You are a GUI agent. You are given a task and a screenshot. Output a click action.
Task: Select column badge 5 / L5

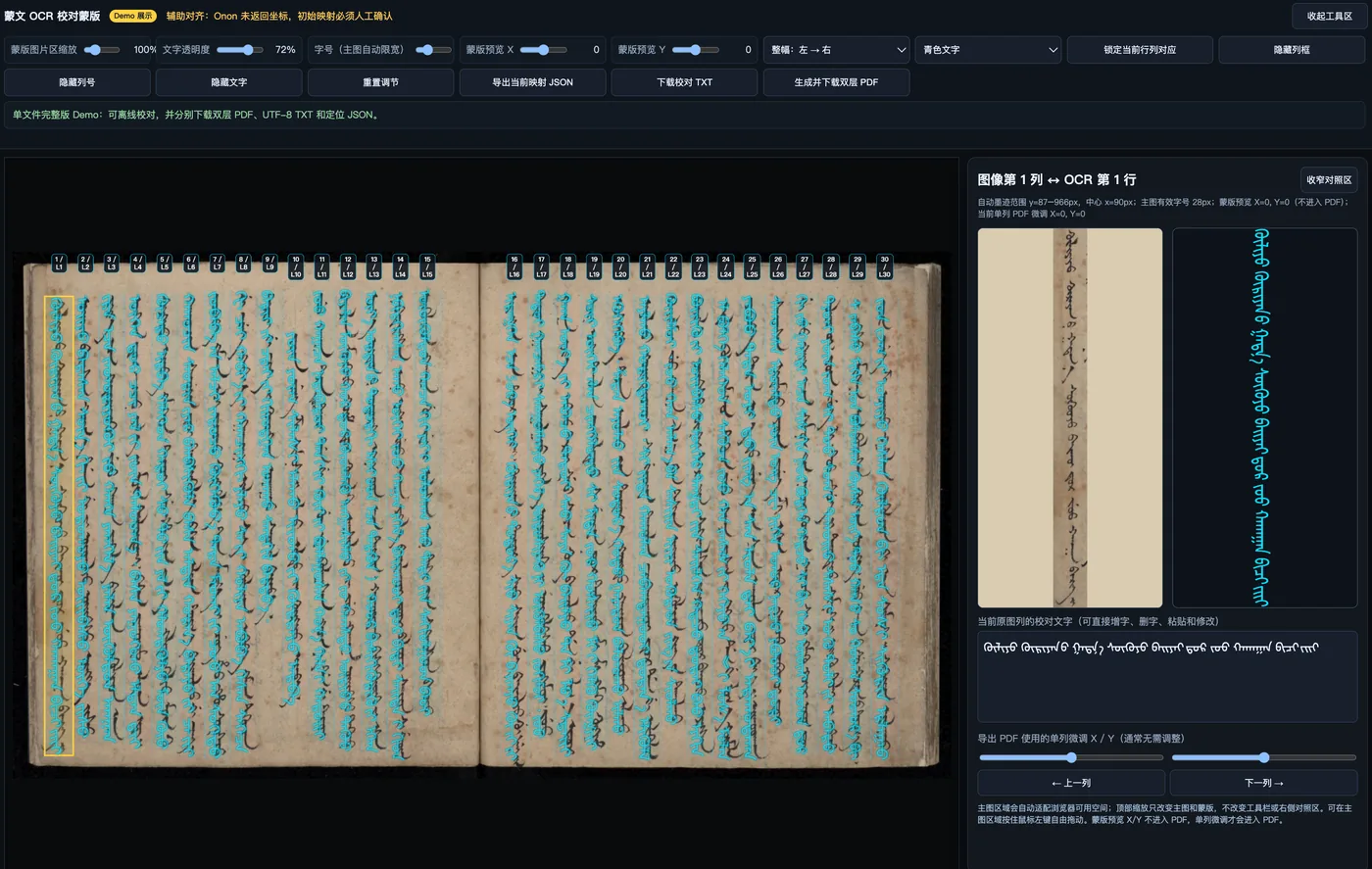pos(164,264)
